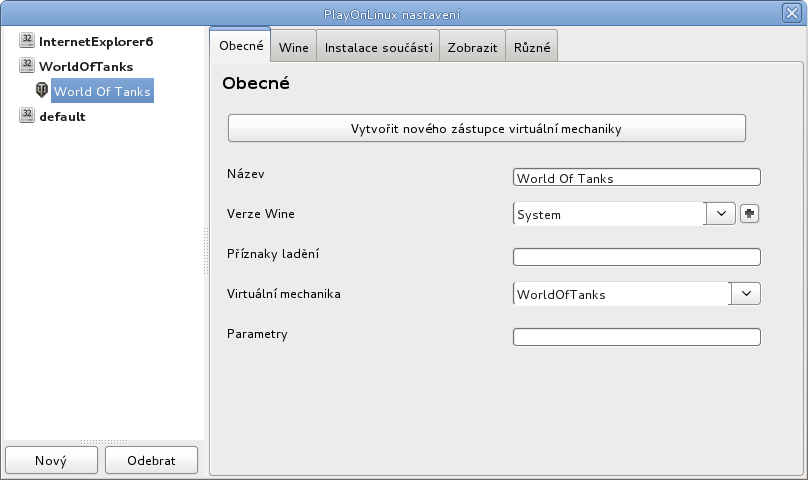Open the Virtuální mechanika dropdown arrow
This screenshot has width=808, height=480.
tap(746, 293)
